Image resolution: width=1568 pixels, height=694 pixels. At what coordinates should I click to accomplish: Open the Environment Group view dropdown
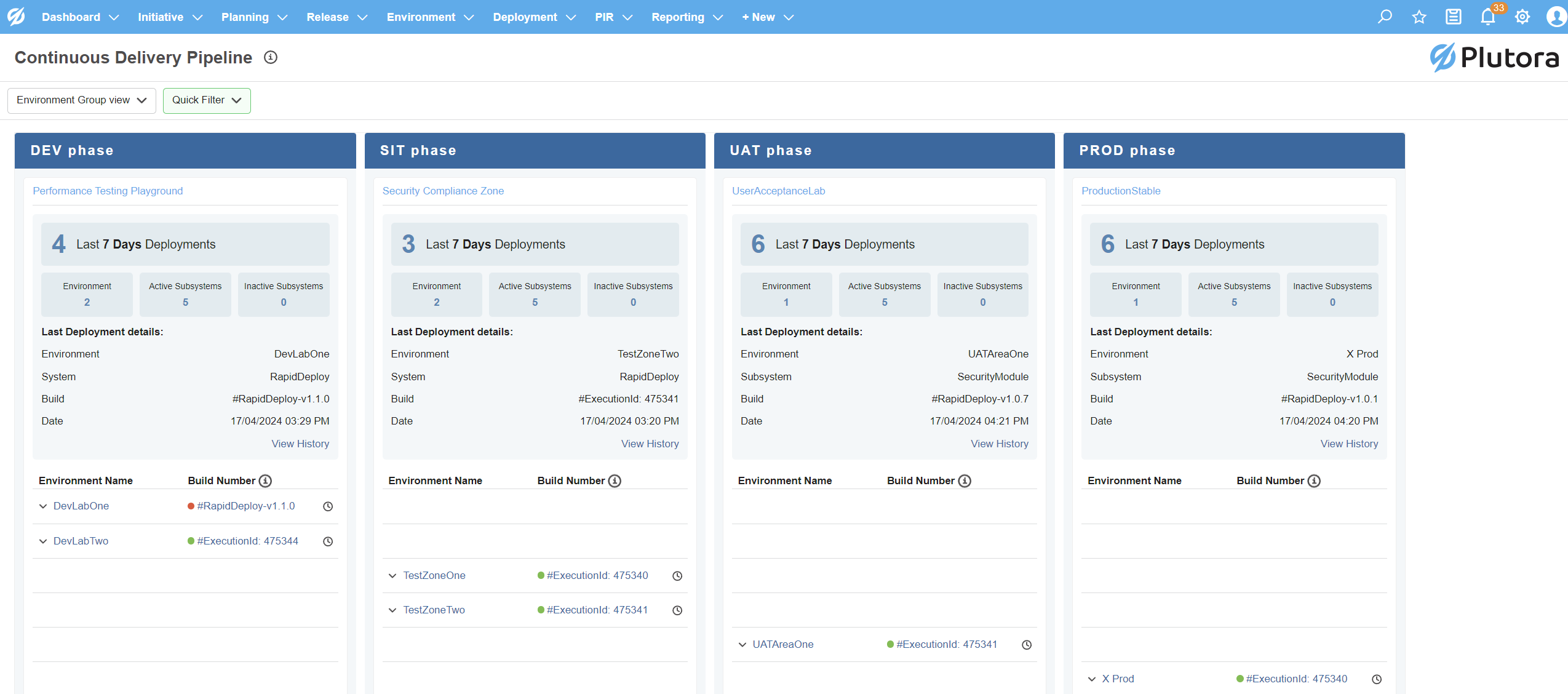pos(81,100)
